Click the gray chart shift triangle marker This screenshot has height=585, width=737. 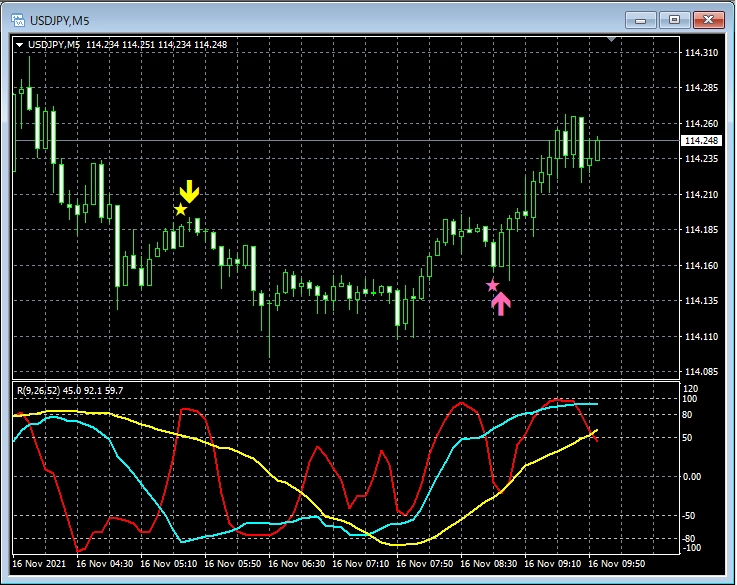tap(612, 41)
